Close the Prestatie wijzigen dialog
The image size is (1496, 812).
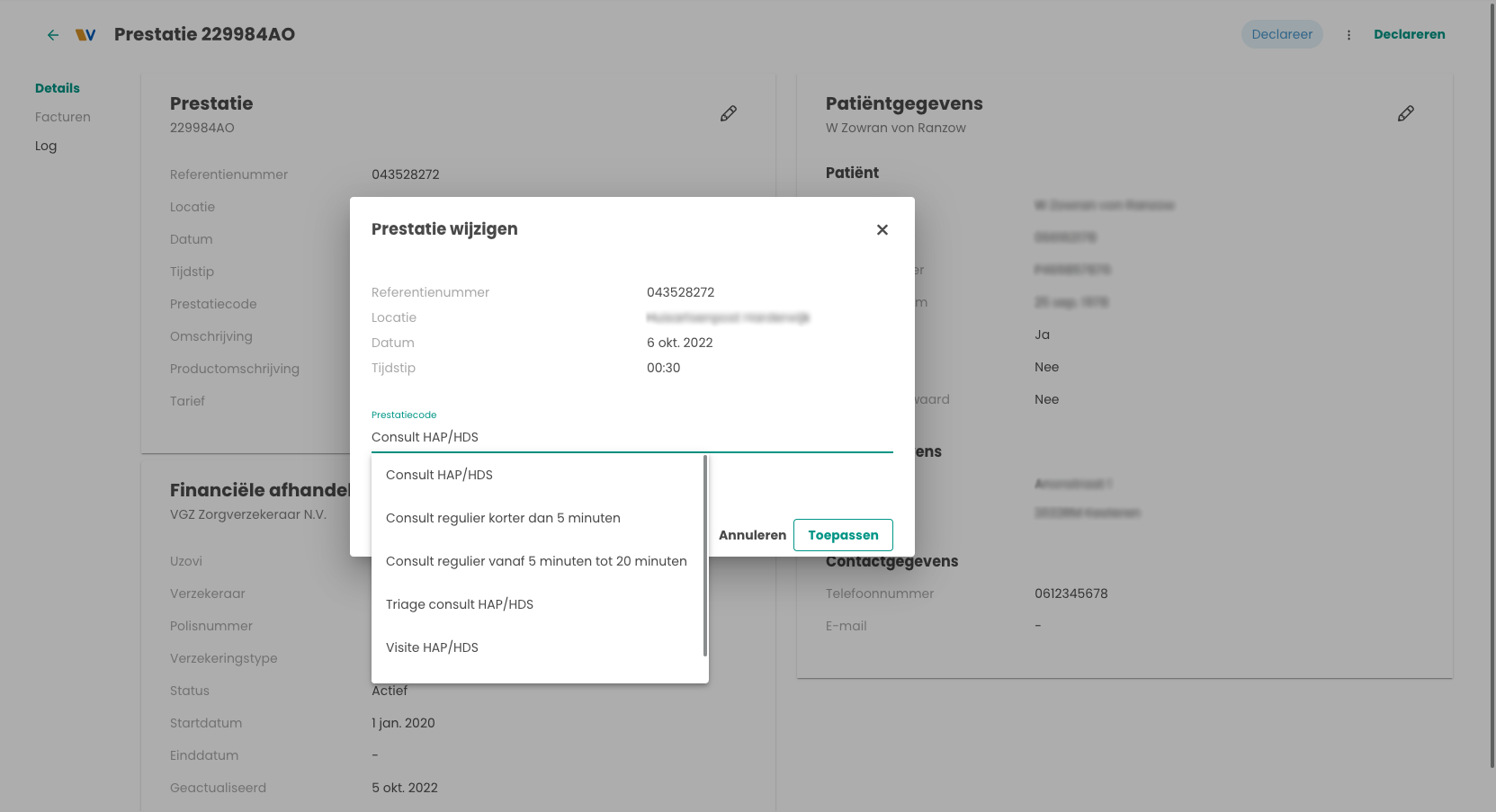[x=882, y=230]
